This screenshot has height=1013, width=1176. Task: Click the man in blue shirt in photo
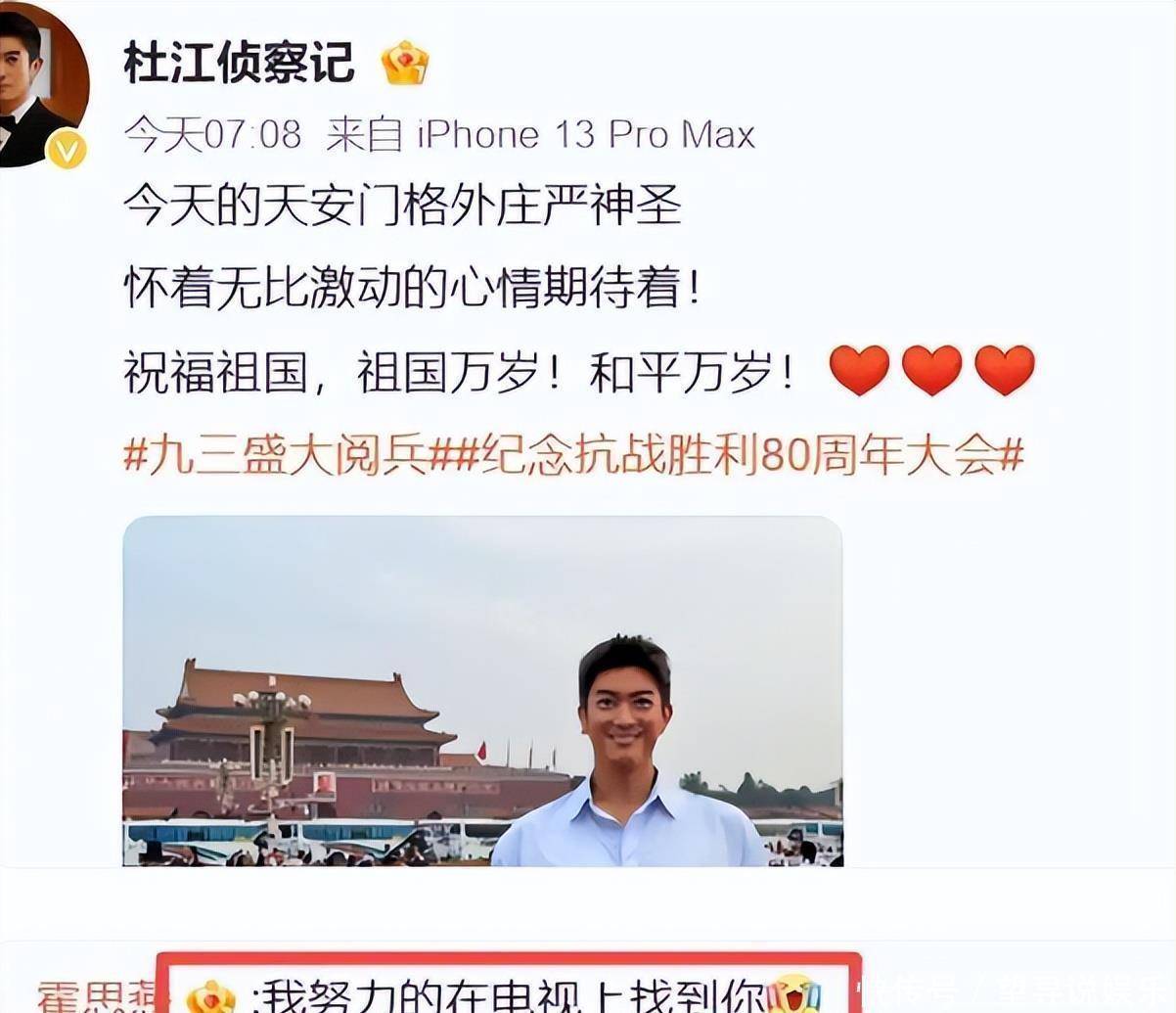[x=626, y=752]
